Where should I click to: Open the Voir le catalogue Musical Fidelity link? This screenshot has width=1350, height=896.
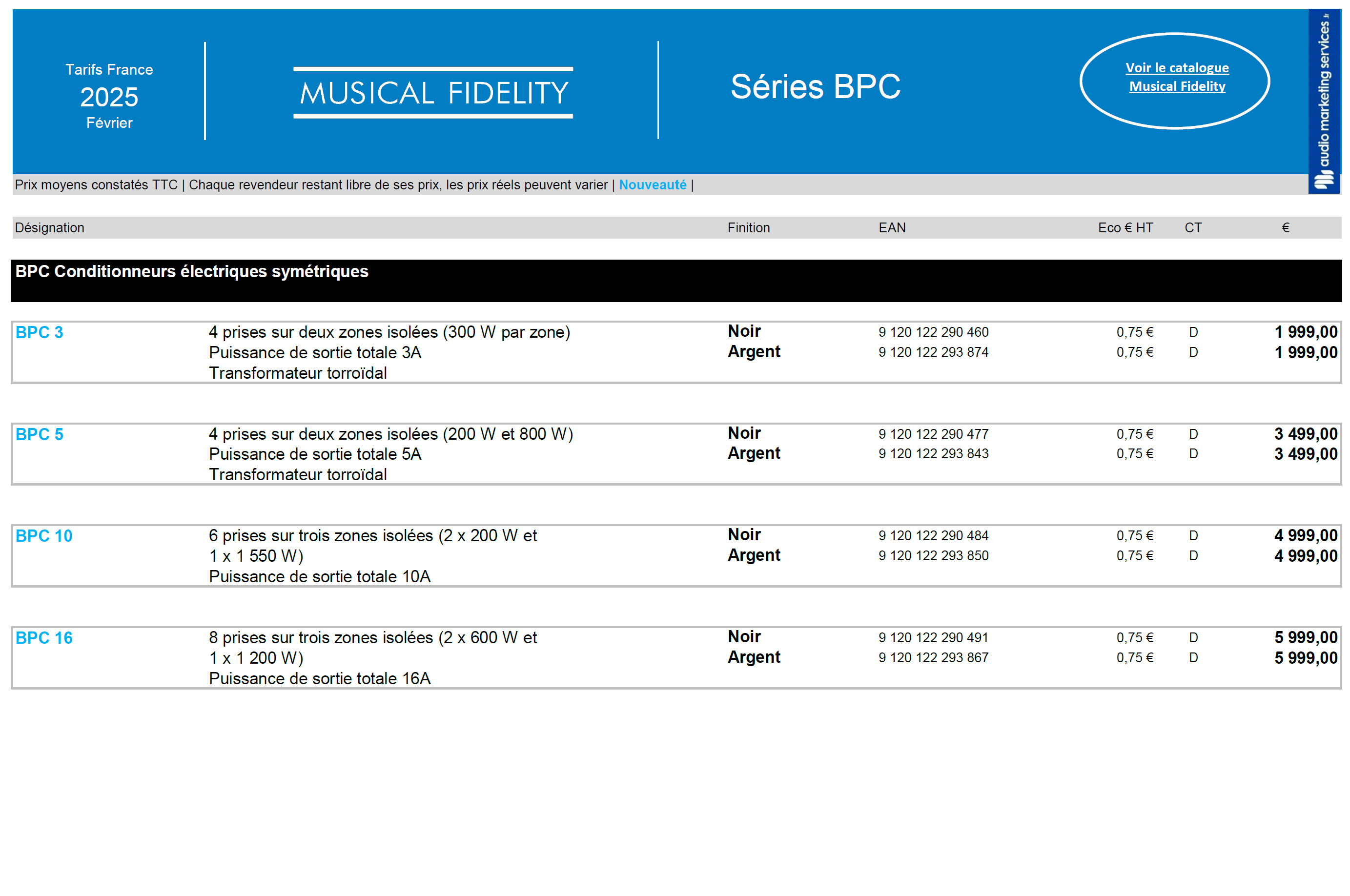click(1176, 77)
